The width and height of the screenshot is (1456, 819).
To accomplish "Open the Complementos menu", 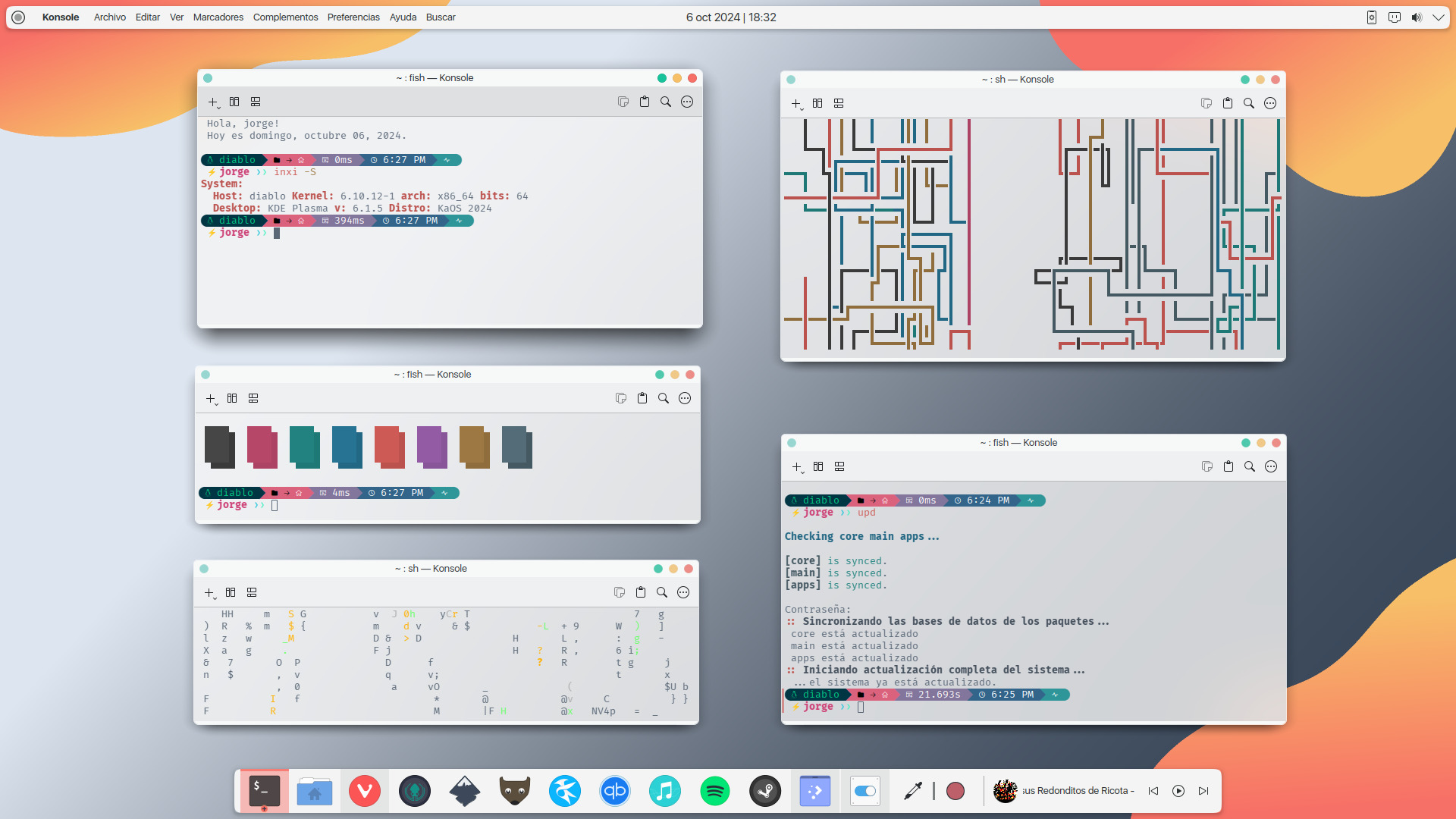I will pos(286,17).
